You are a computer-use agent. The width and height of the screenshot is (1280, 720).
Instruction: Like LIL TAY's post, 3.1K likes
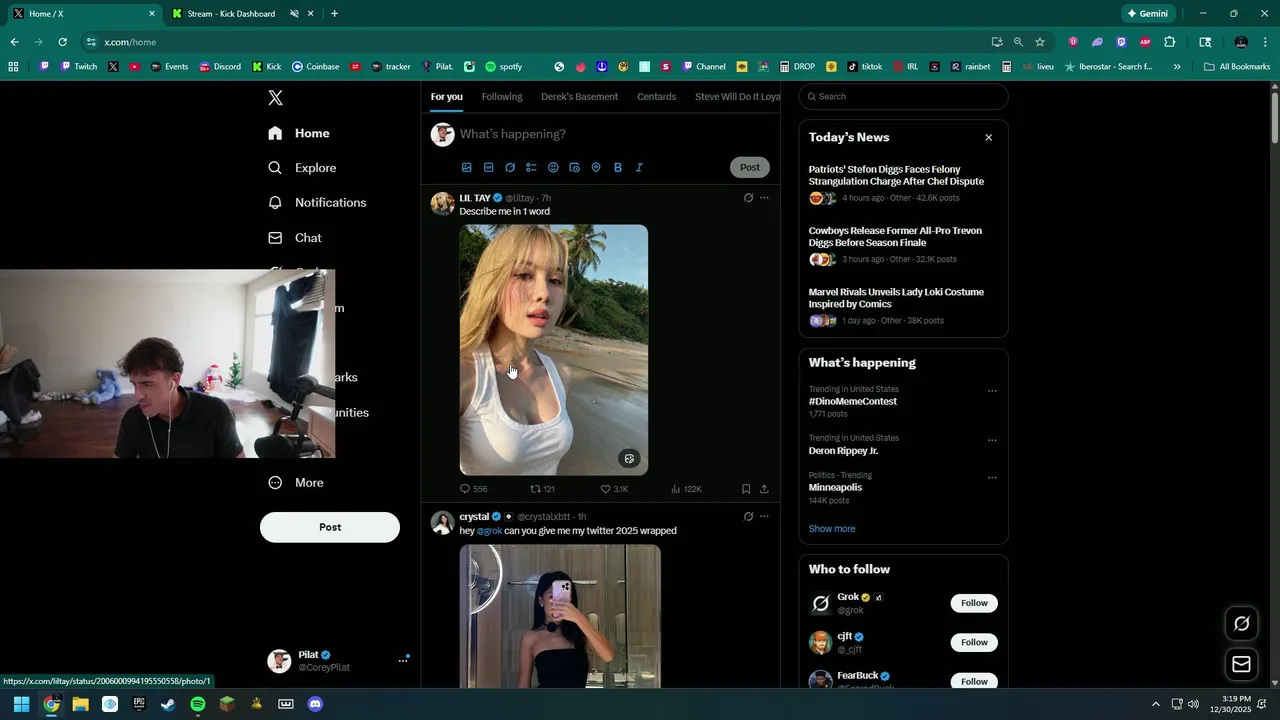[x=614, y=489]
